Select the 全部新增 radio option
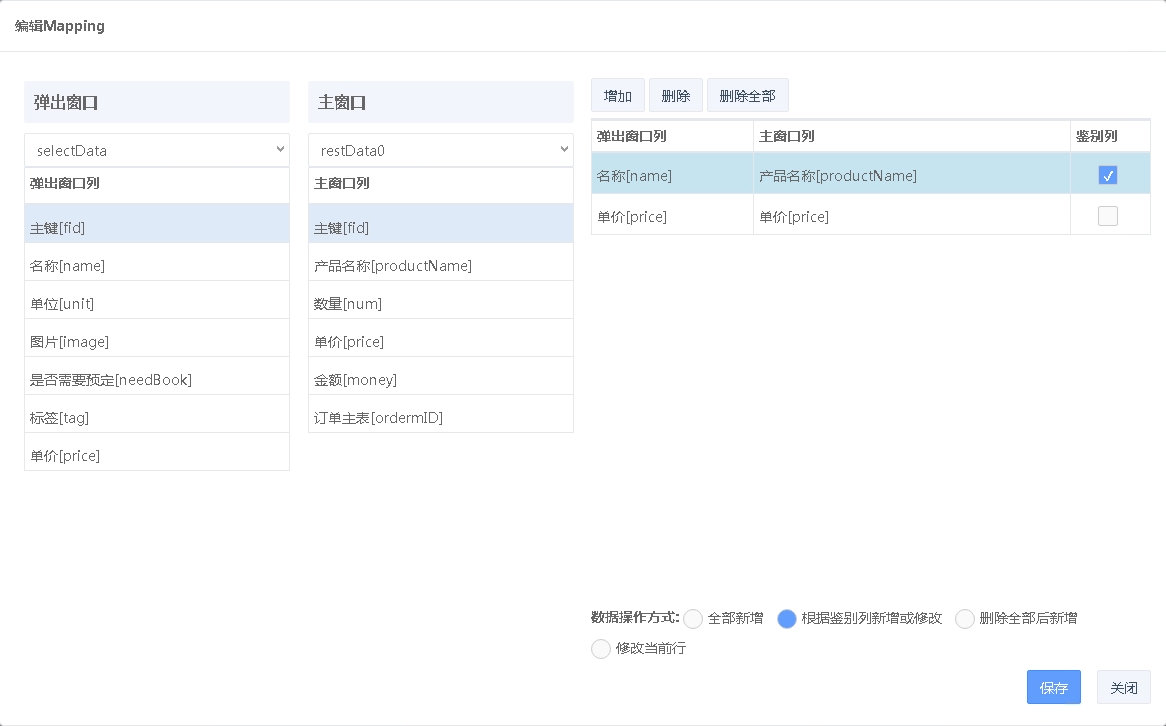 point(694,619)
